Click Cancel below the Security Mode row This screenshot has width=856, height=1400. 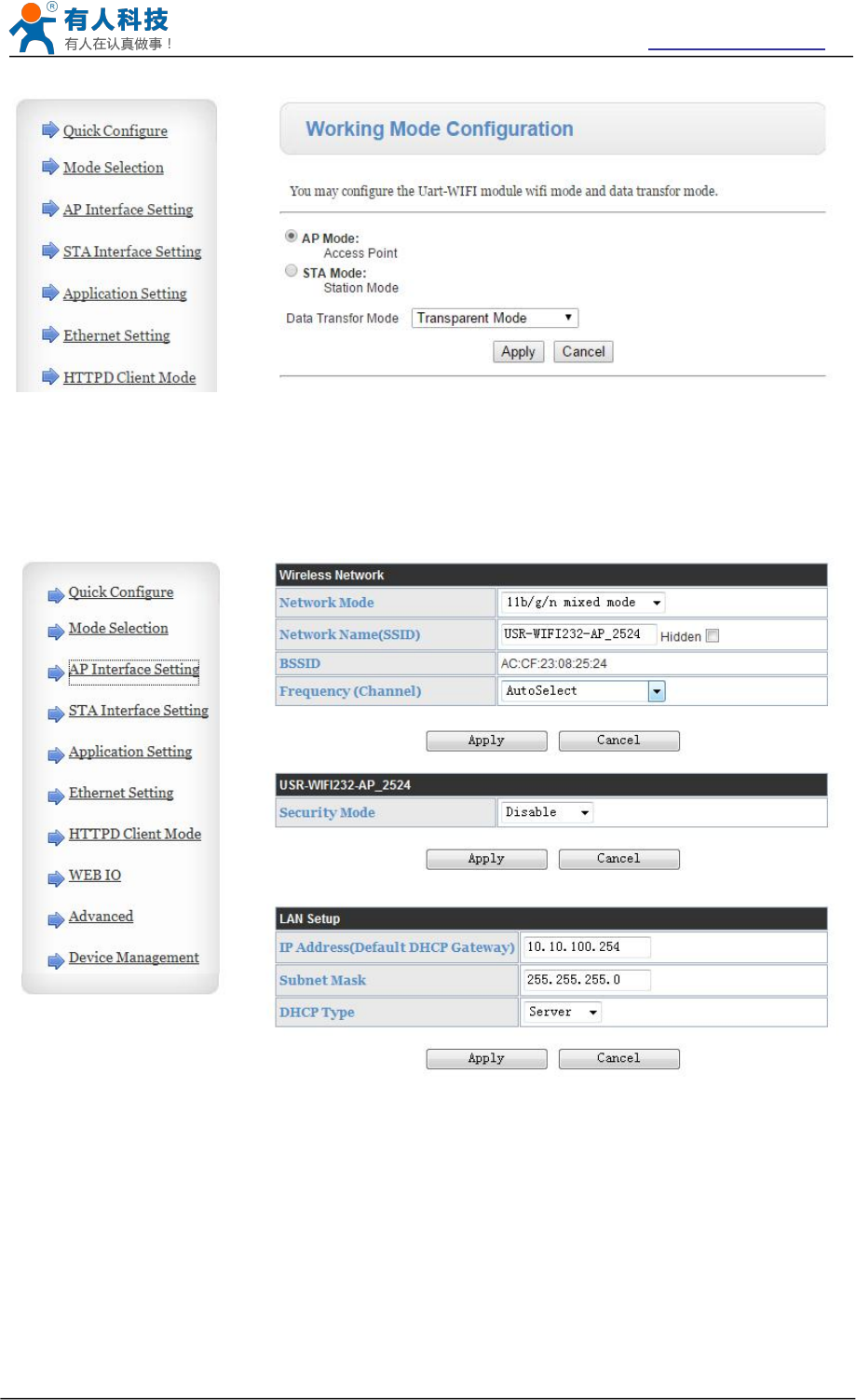[618, 859]
